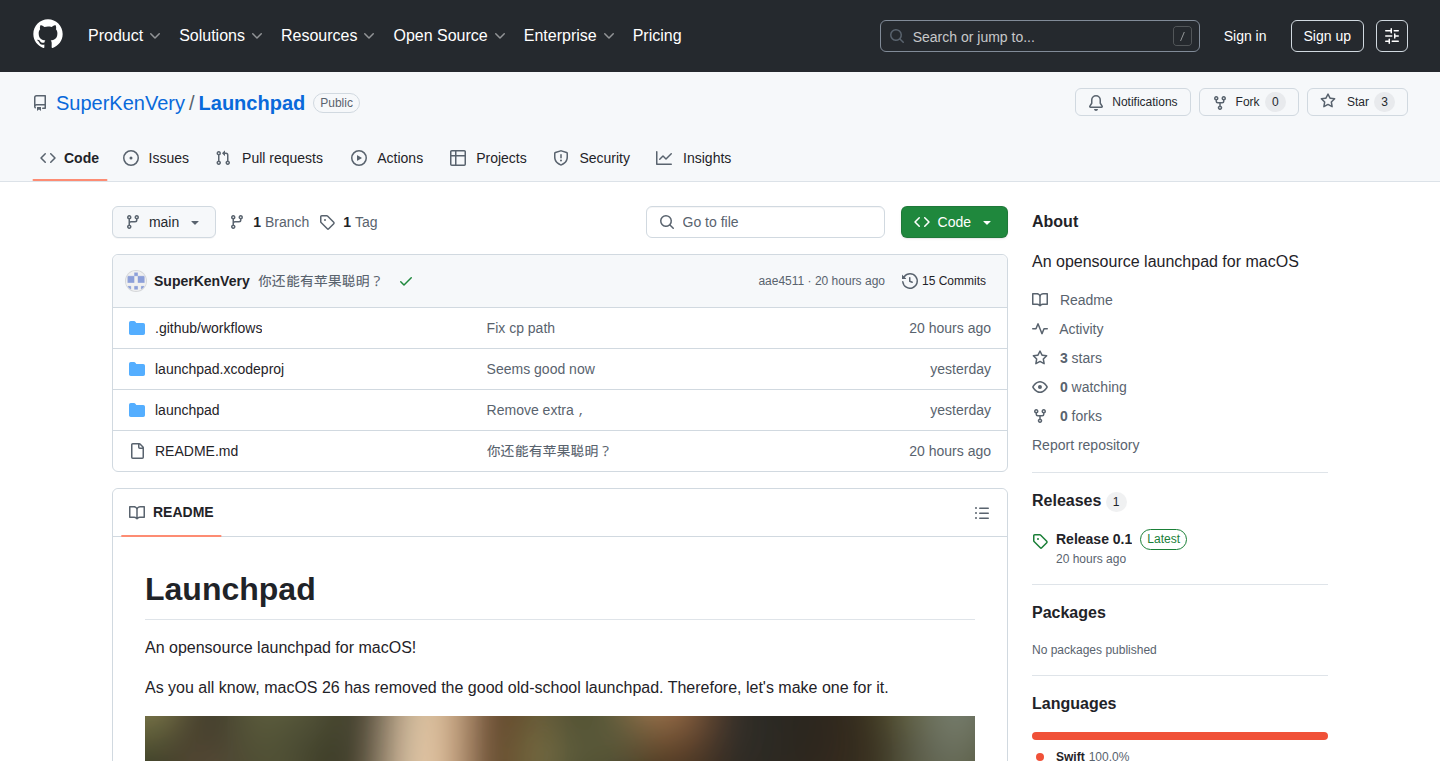Screen dimensions: 1440x761
Task: Click the eye icon beside 0 watching
Action: 1040,387
